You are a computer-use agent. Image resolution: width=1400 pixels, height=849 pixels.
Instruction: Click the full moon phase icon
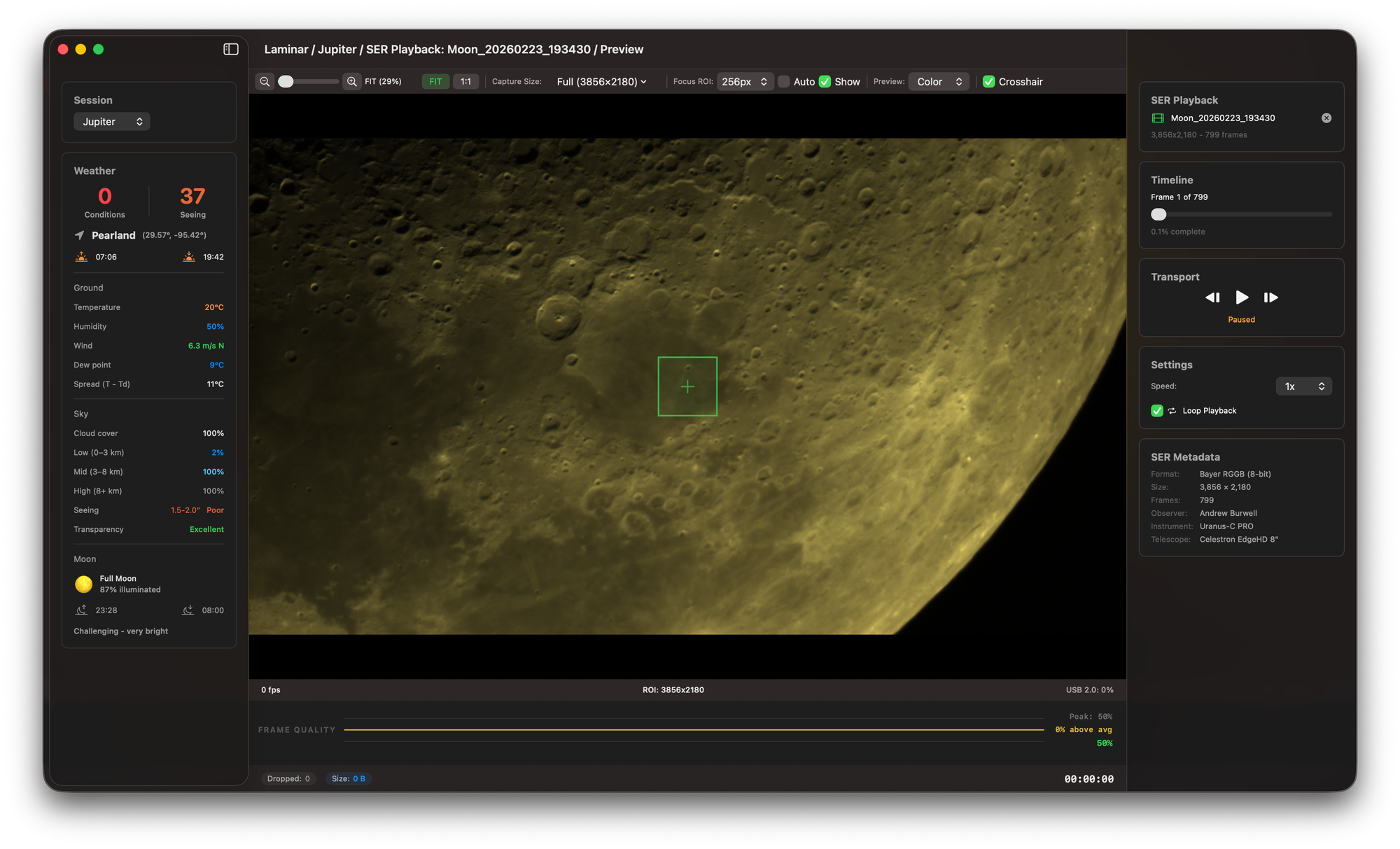click(83, 584)
